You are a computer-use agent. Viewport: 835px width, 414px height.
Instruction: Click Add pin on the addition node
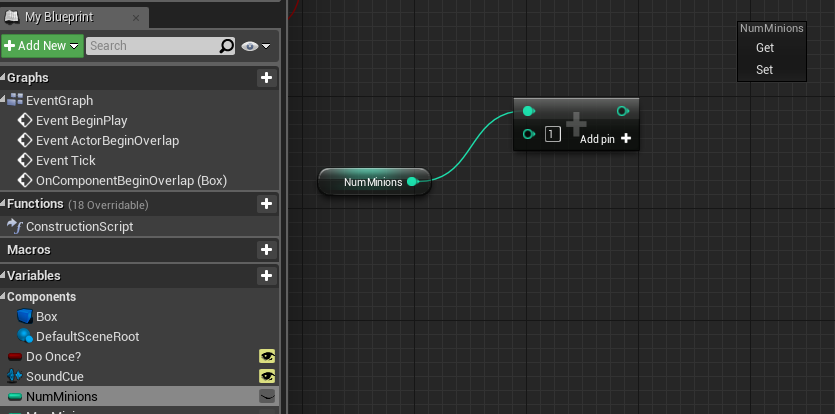[x=605, y=139]
